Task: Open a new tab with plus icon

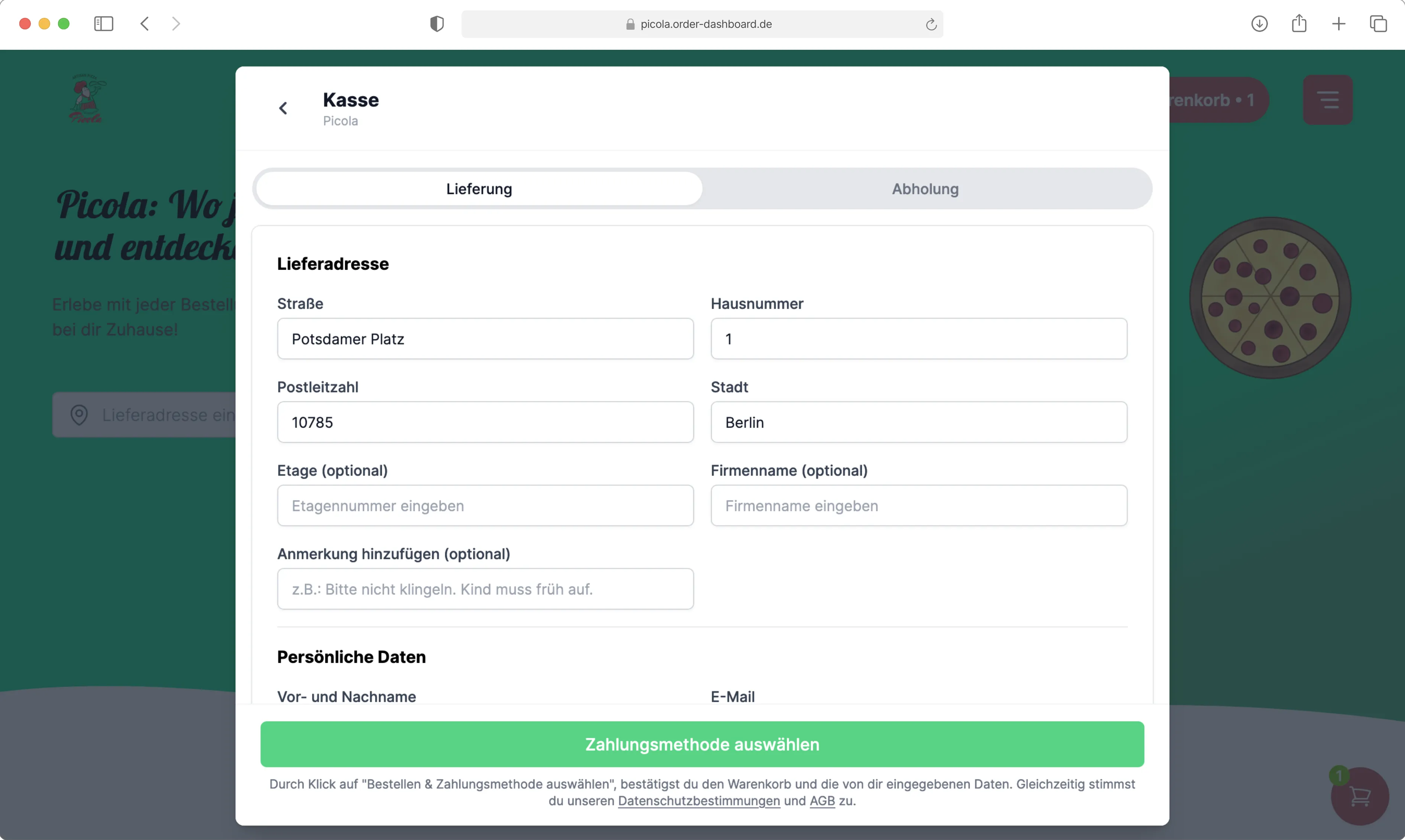Action: coord(1338,24)
